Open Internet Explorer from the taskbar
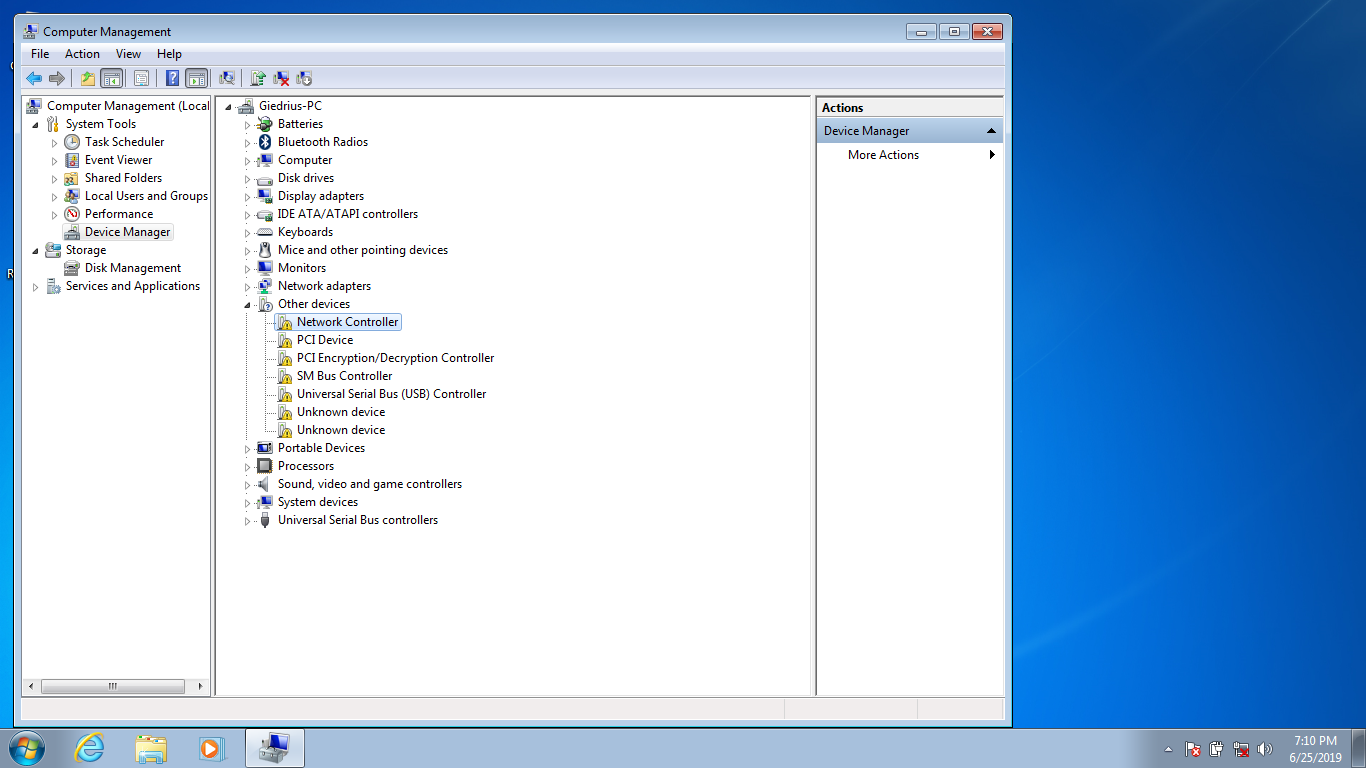This screenshot has width=1366, height=768. [90, 748]
